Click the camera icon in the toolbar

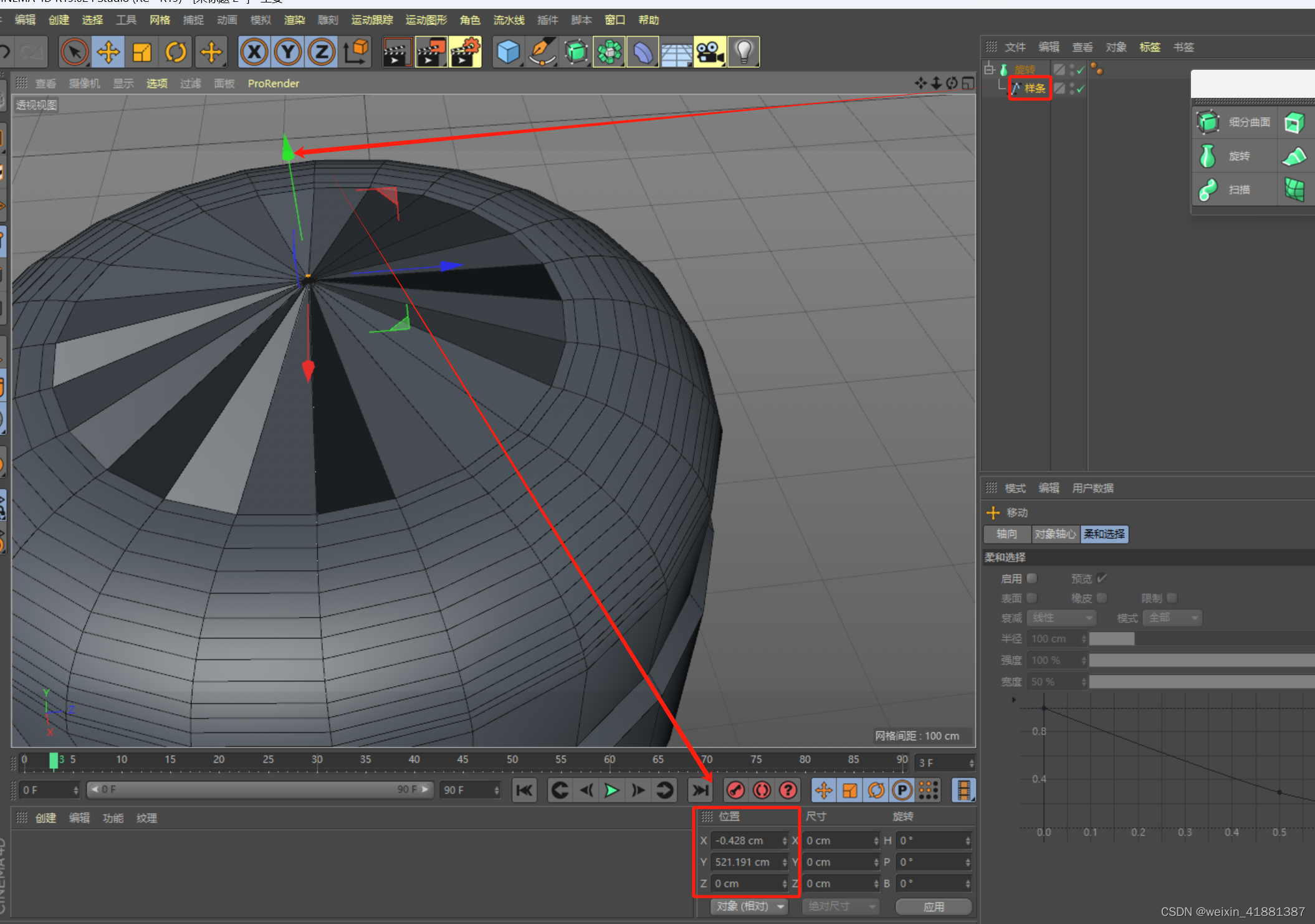point(710,52)
